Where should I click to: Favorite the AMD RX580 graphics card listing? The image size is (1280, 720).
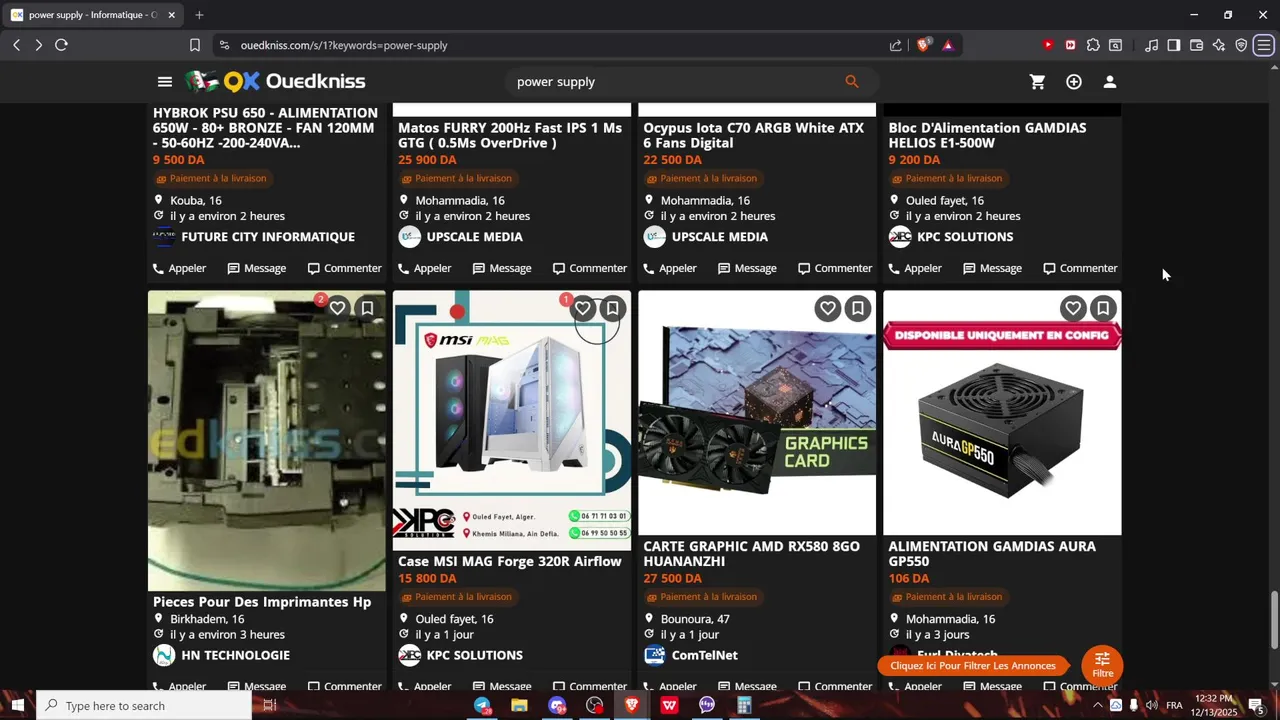(828, 308)
